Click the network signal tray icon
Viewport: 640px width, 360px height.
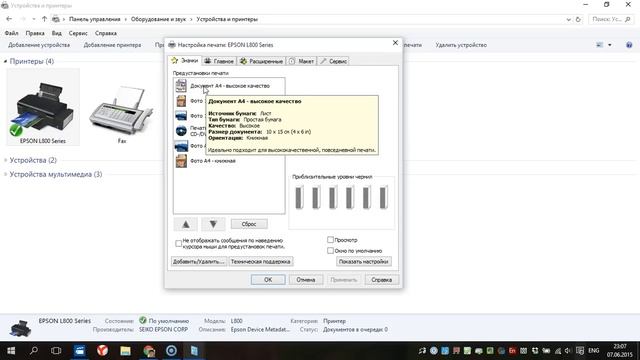557,351
